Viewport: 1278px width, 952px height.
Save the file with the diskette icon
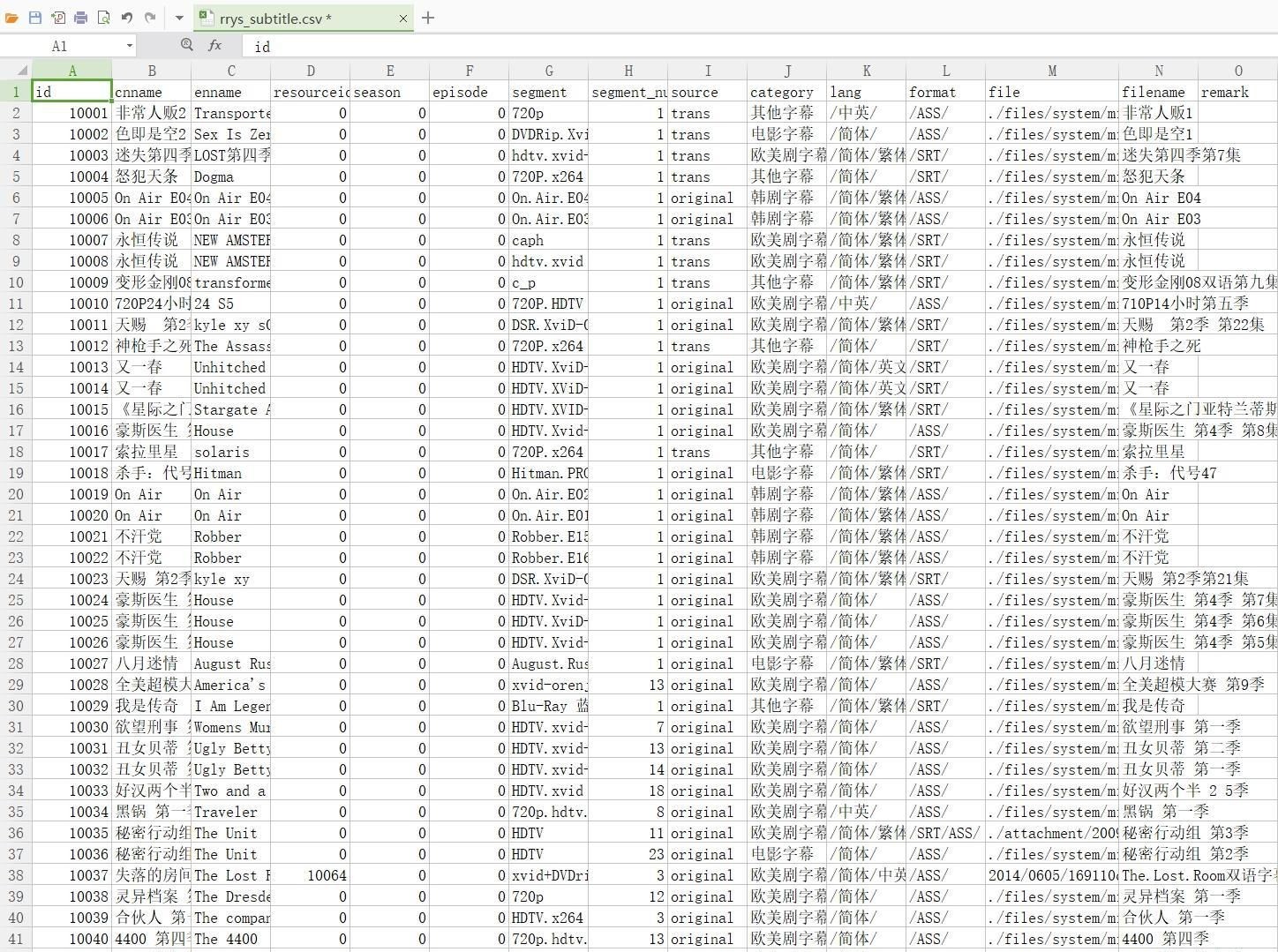[x=35, y=18]
